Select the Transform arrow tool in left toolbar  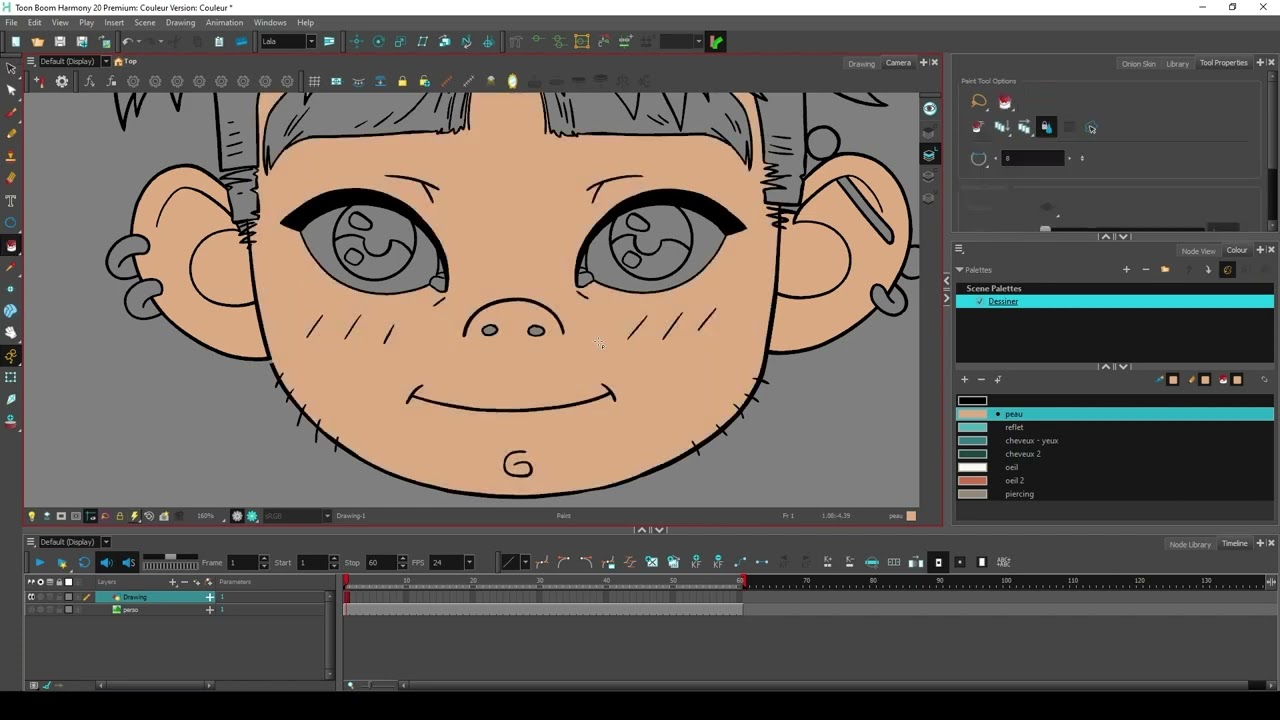tap(11, 68)
